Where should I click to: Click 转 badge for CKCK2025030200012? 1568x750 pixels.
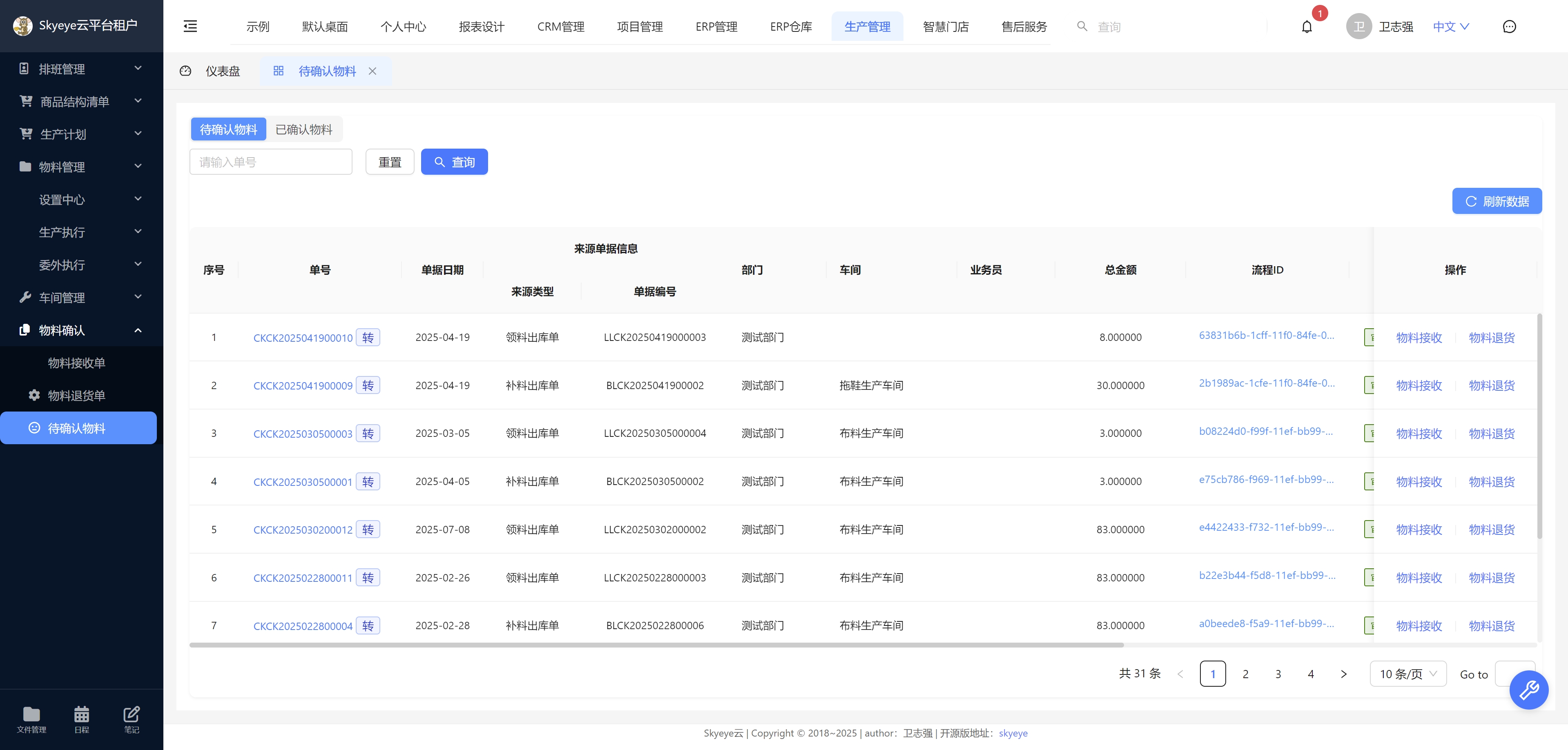coord(368,529)
